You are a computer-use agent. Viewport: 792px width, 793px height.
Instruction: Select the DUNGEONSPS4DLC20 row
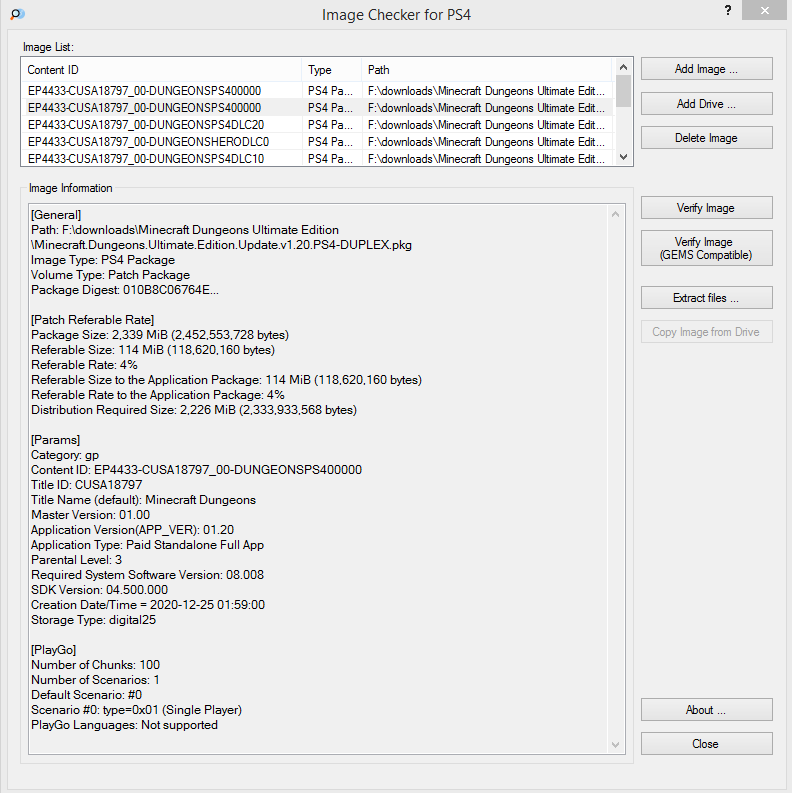(317, 125)
